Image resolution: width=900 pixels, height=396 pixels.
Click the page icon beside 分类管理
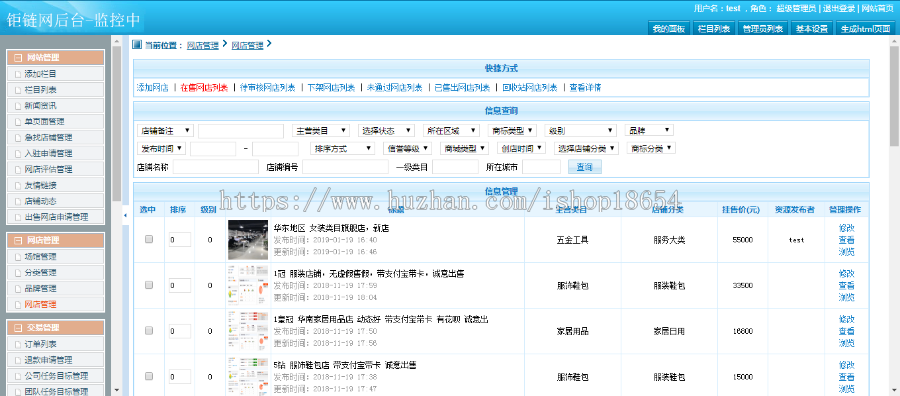[x=18, y=273]
